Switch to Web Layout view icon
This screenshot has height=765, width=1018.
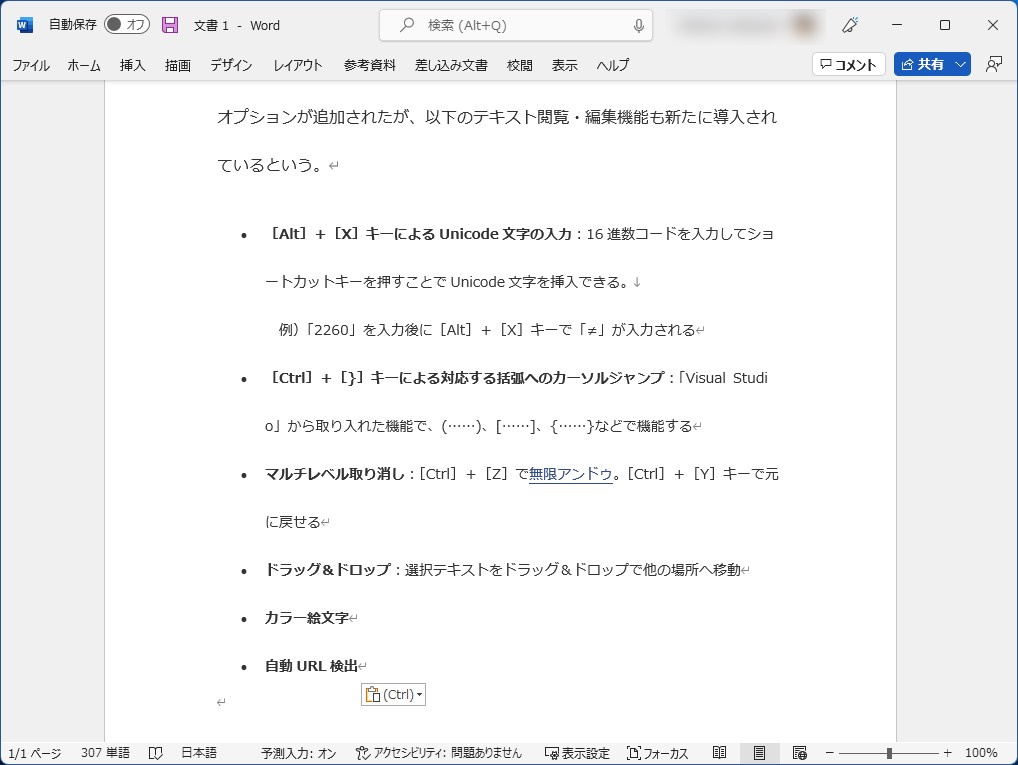(799, 753)
